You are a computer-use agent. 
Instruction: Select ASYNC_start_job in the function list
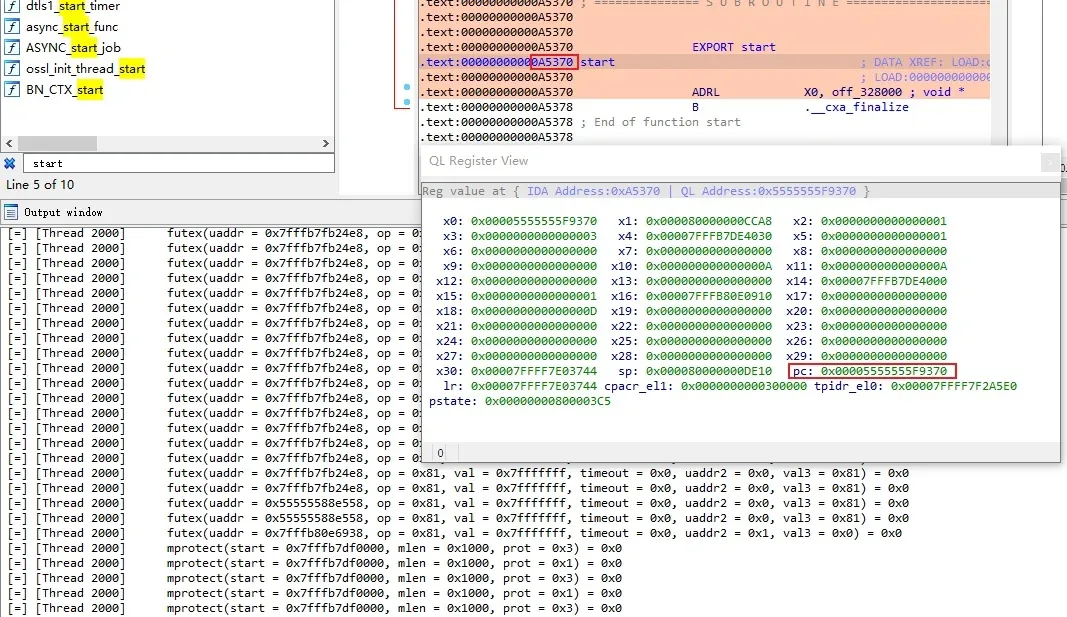pos(73,48)
